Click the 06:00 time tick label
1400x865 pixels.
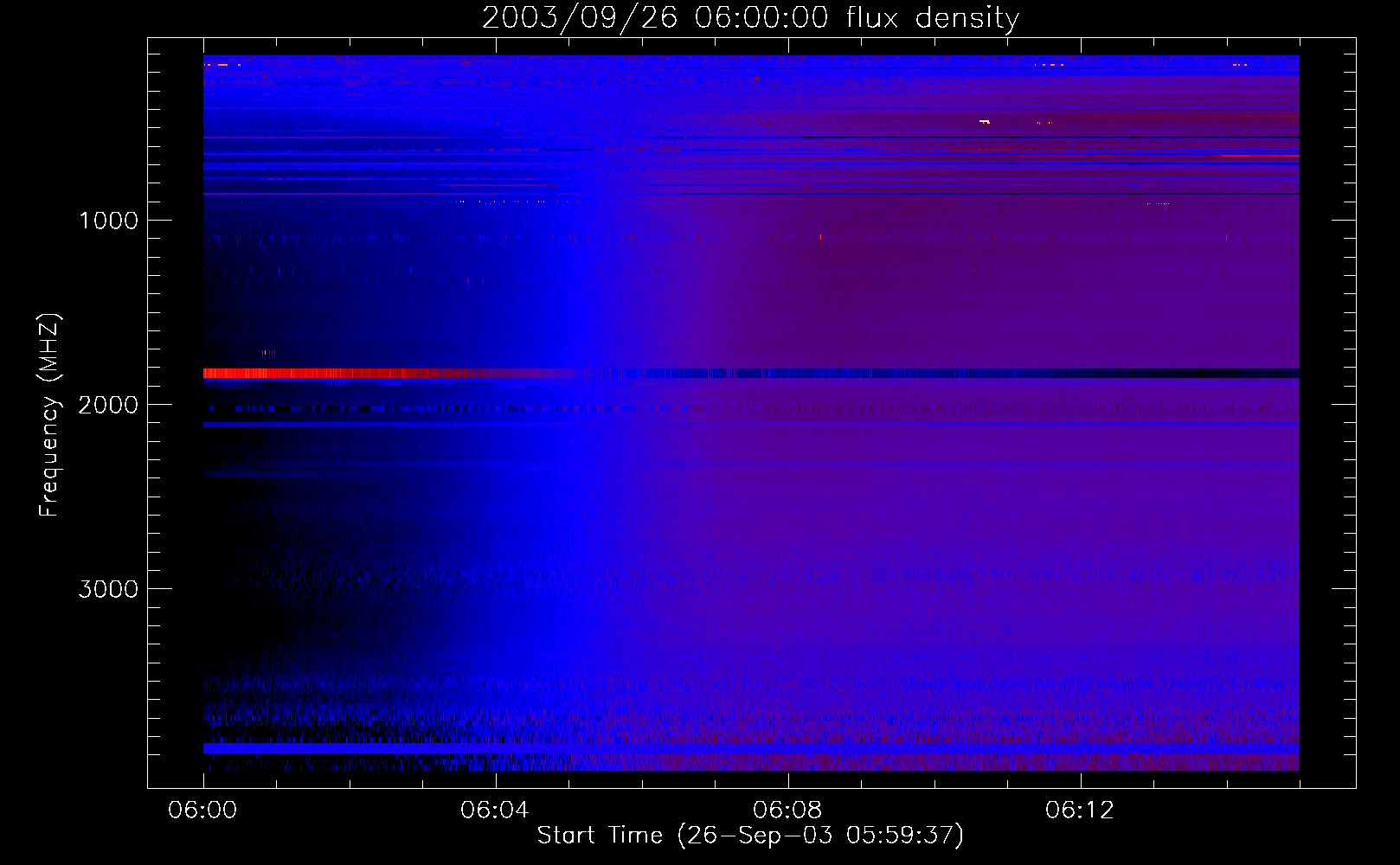(x=202, y=811)
